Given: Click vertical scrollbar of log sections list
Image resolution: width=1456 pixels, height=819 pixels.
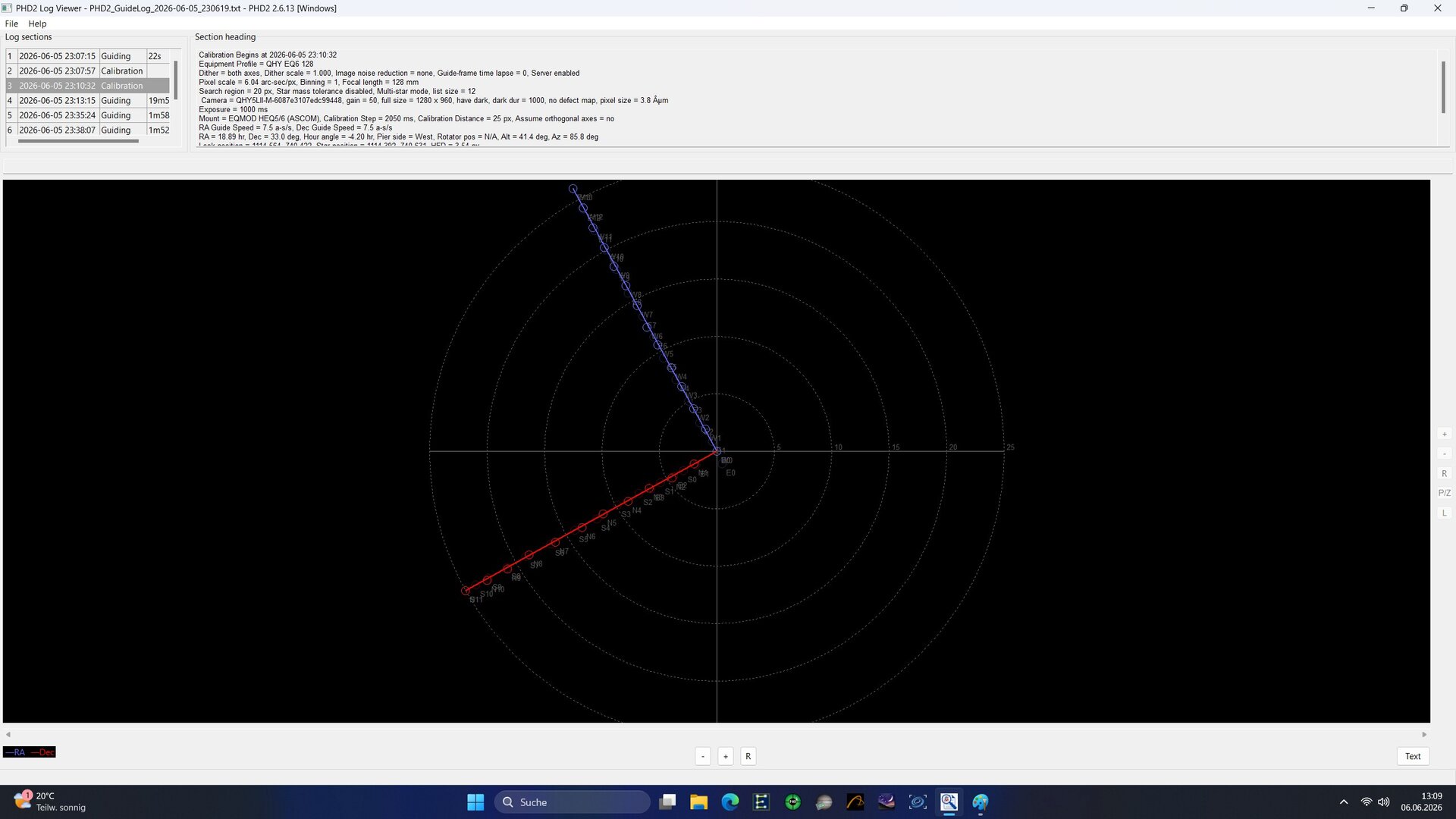Looking at the screenshot, I should click(176, 80).
